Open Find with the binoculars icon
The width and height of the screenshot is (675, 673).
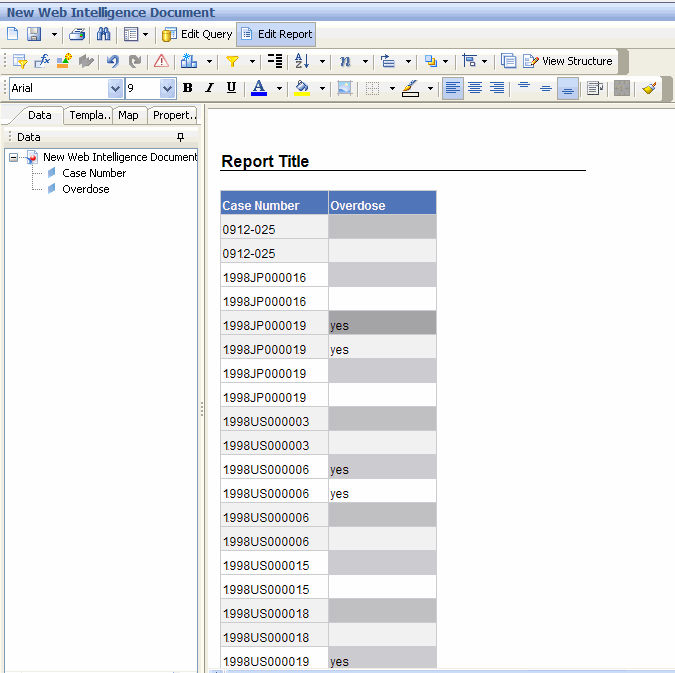103,34
